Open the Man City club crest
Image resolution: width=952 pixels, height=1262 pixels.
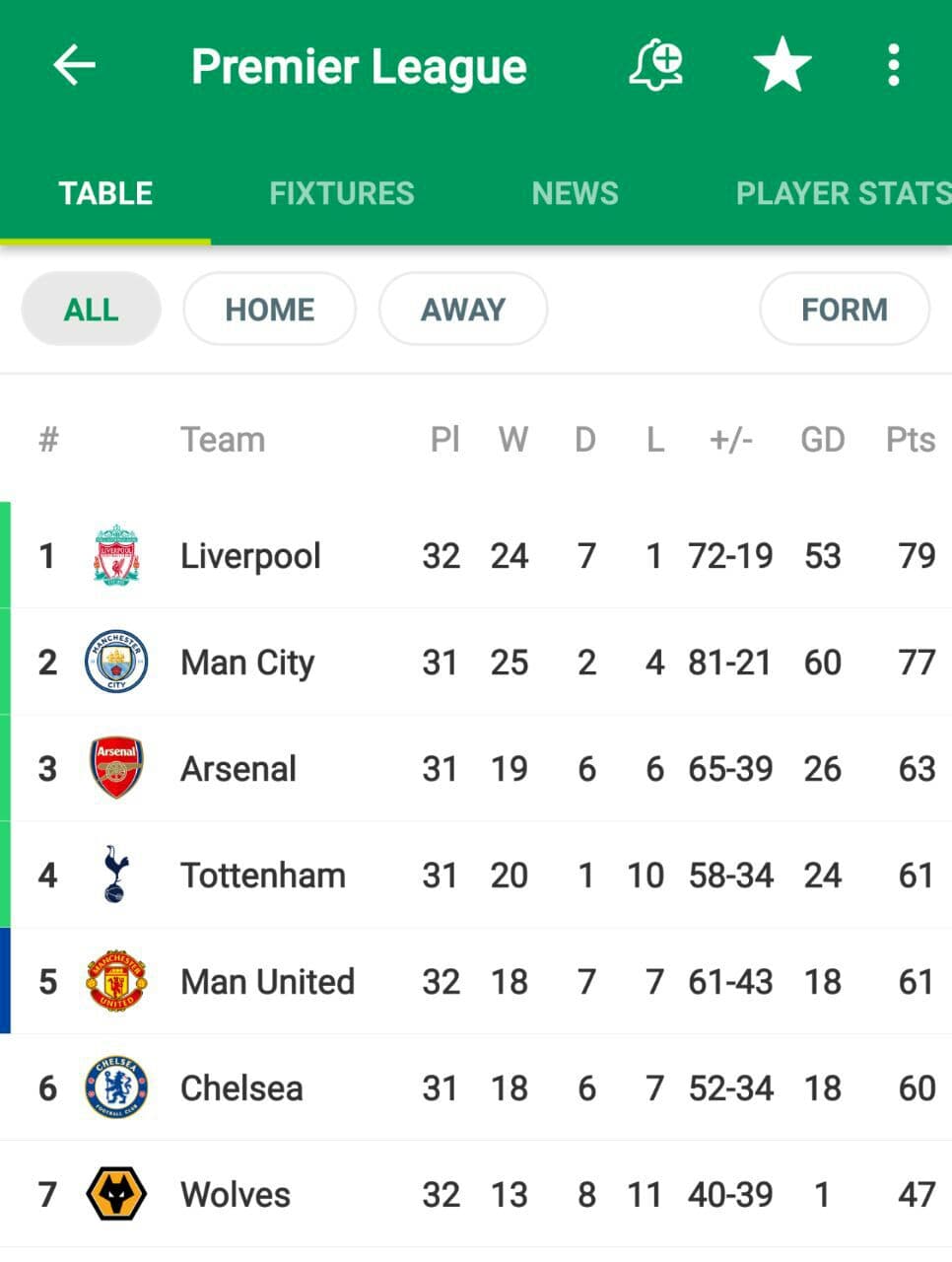116,662
